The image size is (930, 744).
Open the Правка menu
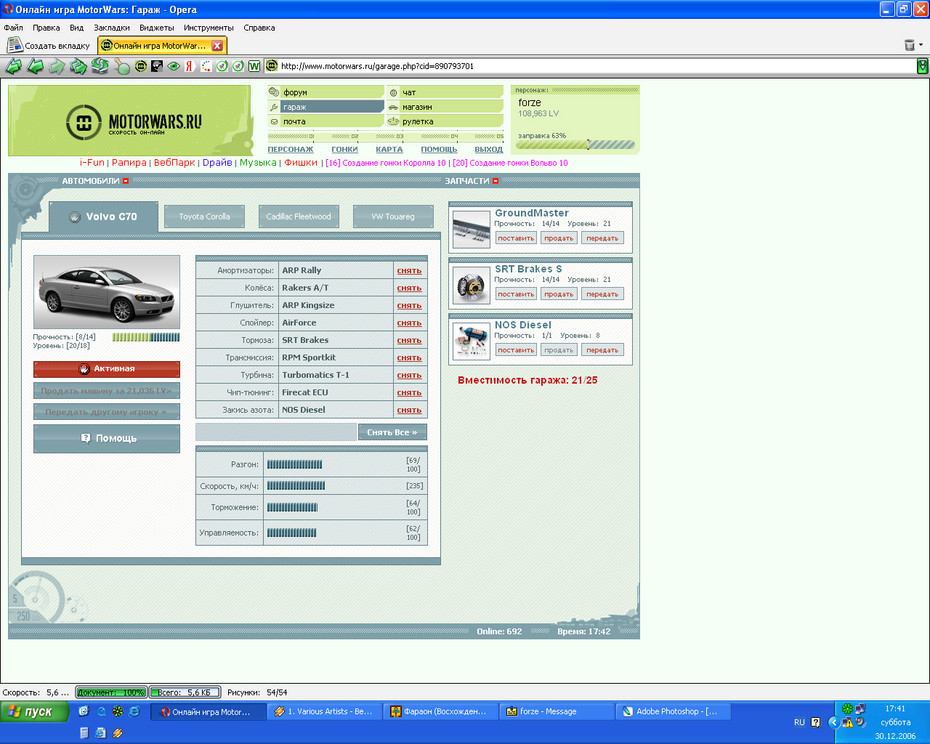click(x=46, y=27)
